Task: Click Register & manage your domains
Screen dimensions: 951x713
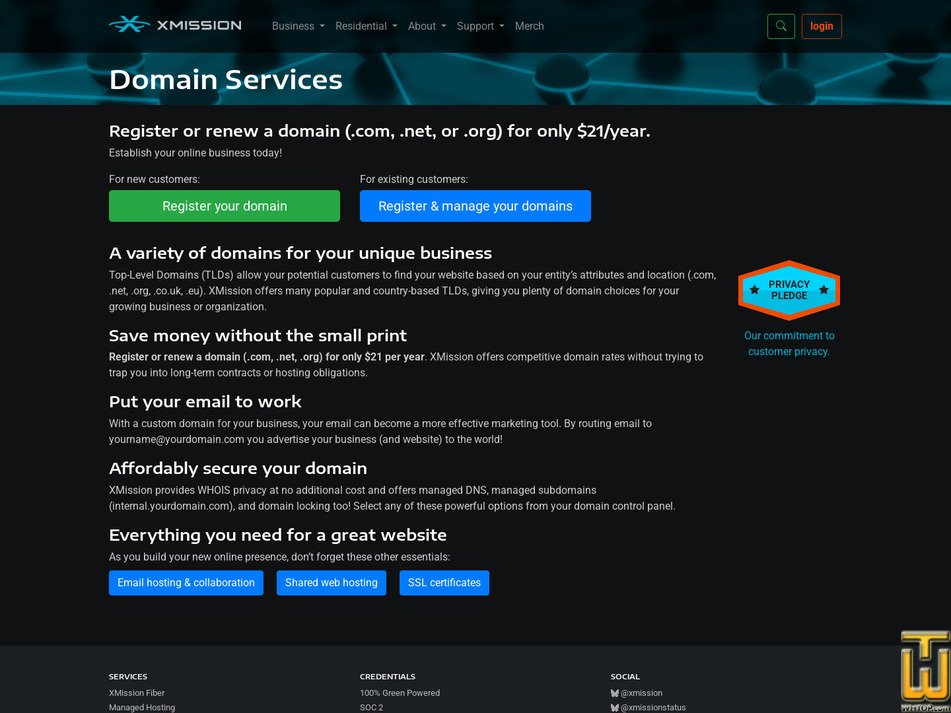Action: [x=475, y=206]
